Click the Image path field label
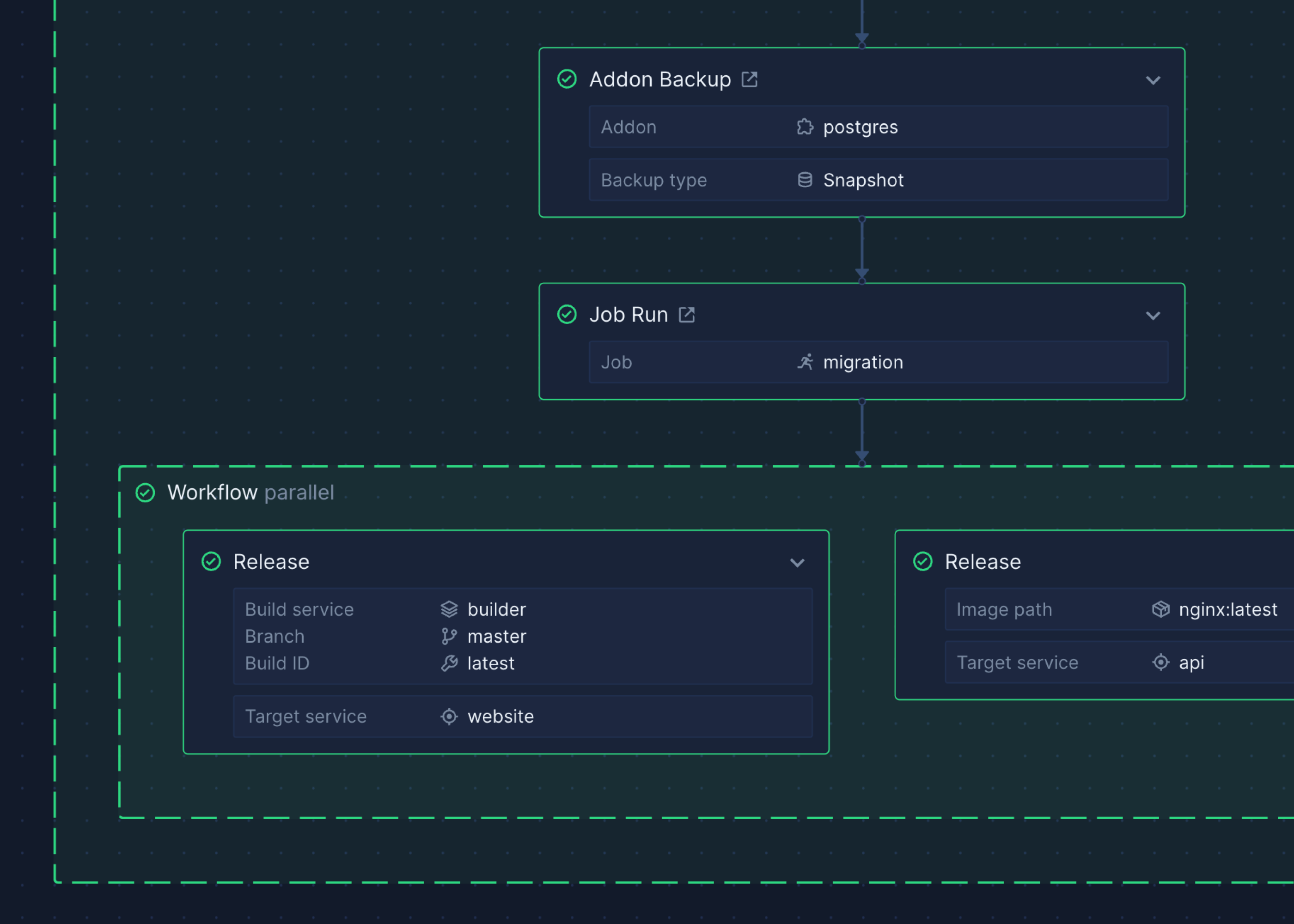The image size is (1294, 924). coord(1004,610)
